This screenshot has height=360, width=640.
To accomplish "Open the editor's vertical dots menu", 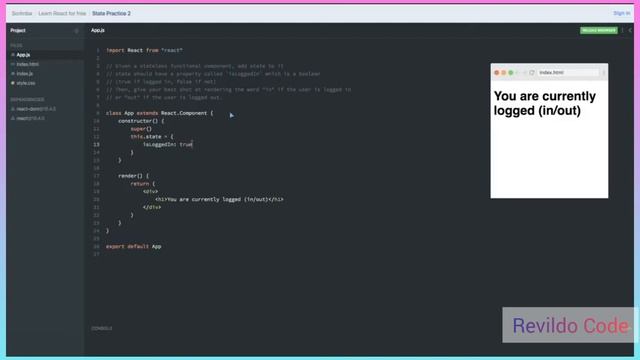I will pyautogui.click(x=622, y=30).
